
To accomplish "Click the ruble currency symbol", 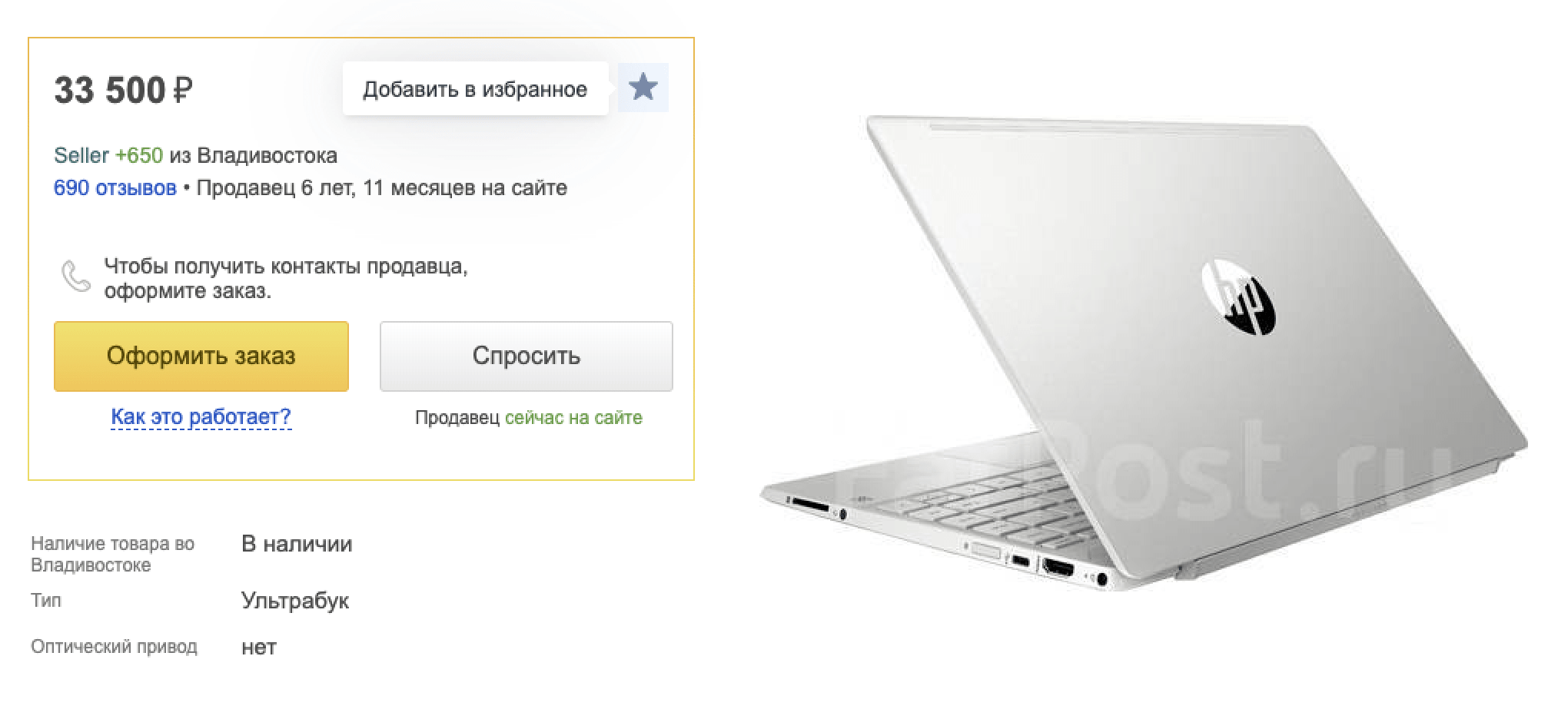I will [x=183, y=91].
